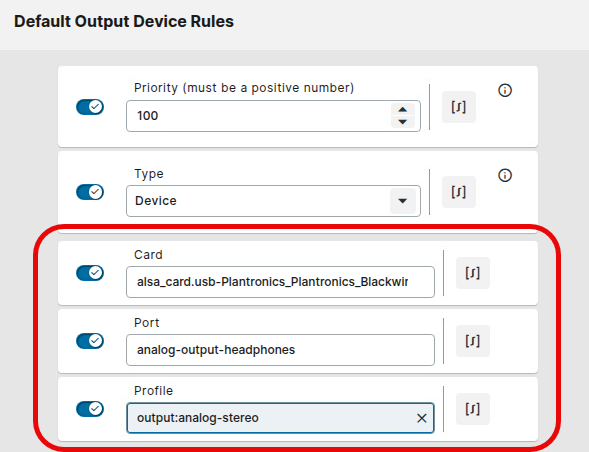Click the variable icon beside Type dropdown
The image size is (589, 452).
[459, 192]
